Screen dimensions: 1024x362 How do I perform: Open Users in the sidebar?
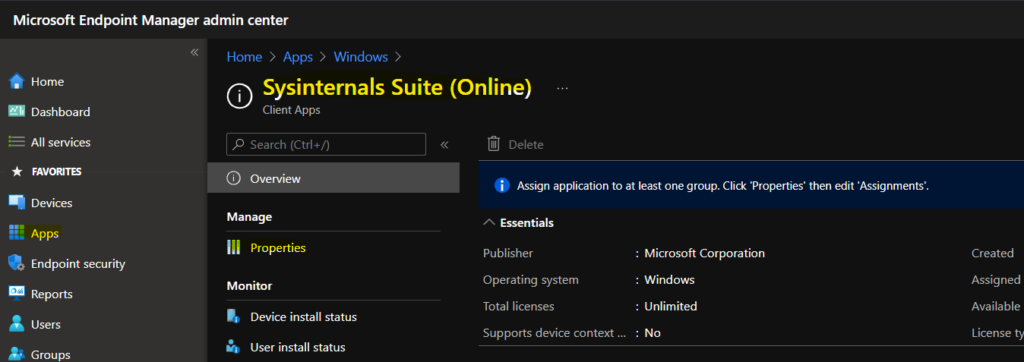point(46,325)
